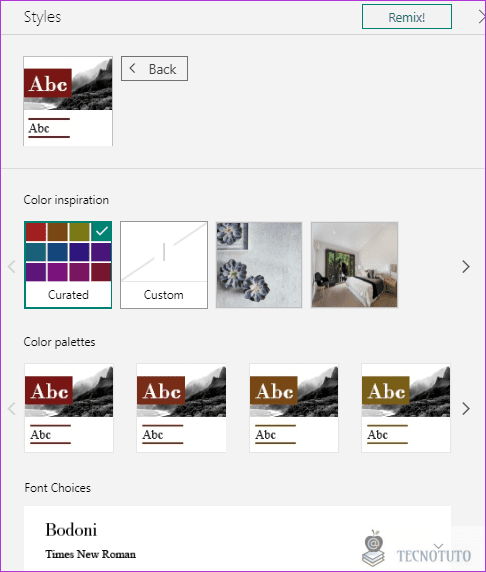The image size is (486, 572).
Task: Go to previous color palettes
Action: coord(12,409)
